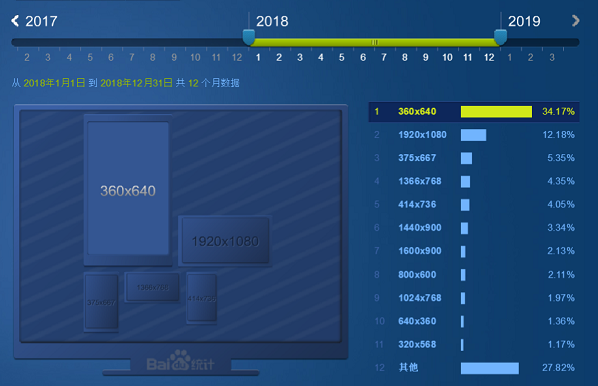Screen dimensions: 598x386
Task: Click the 2019 year label
Action: pyautogui.click(x=524, y=21)
